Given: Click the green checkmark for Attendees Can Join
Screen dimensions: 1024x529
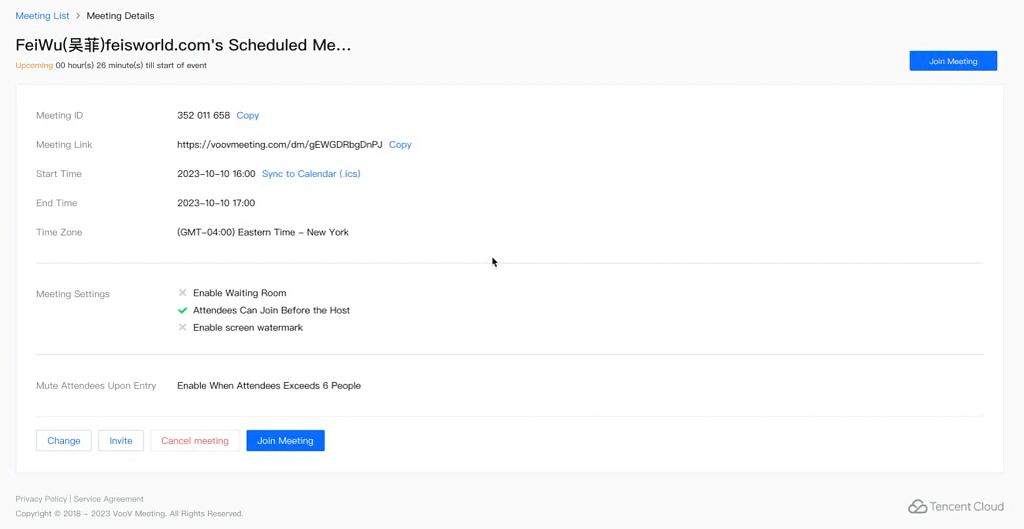Looking at the screenshot, I should 182,311.
